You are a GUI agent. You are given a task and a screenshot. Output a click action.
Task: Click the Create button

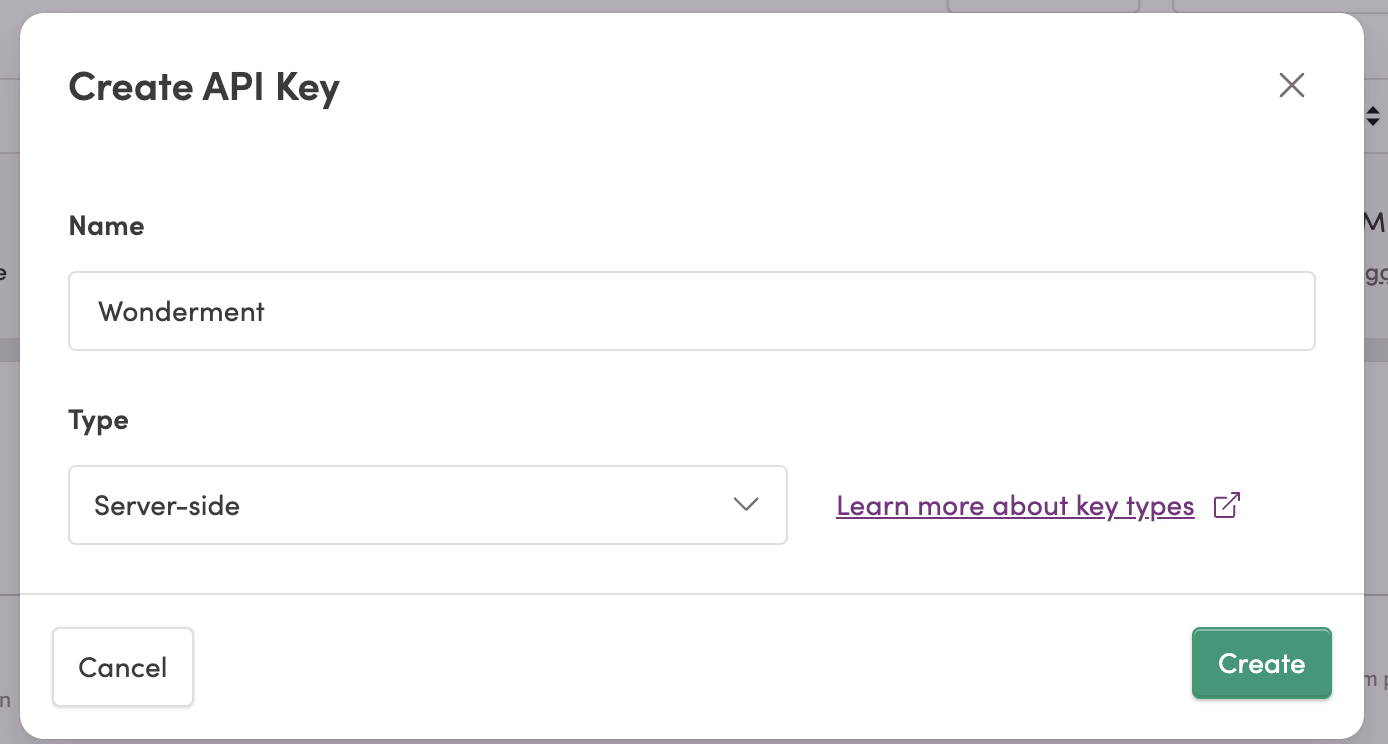(x=1261, y=664)
